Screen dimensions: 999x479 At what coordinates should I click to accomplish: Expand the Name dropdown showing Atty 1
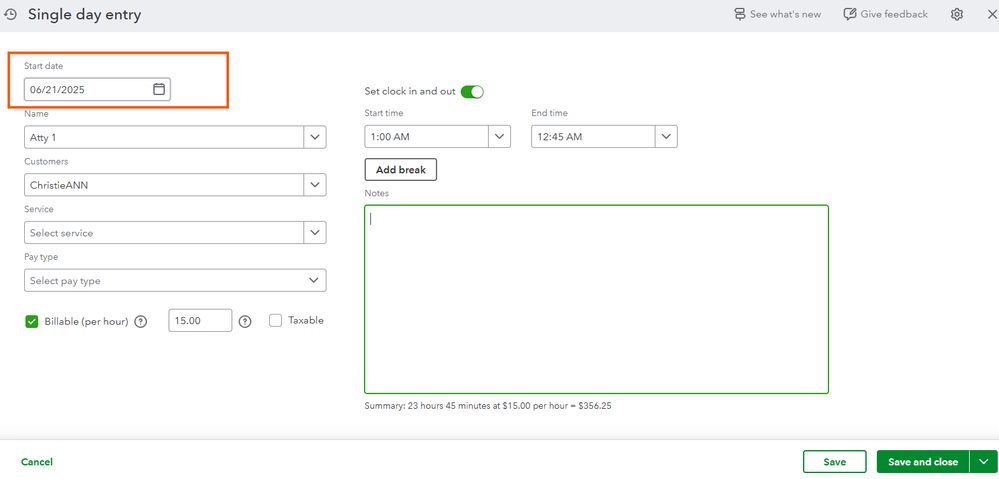click(315, 137)
